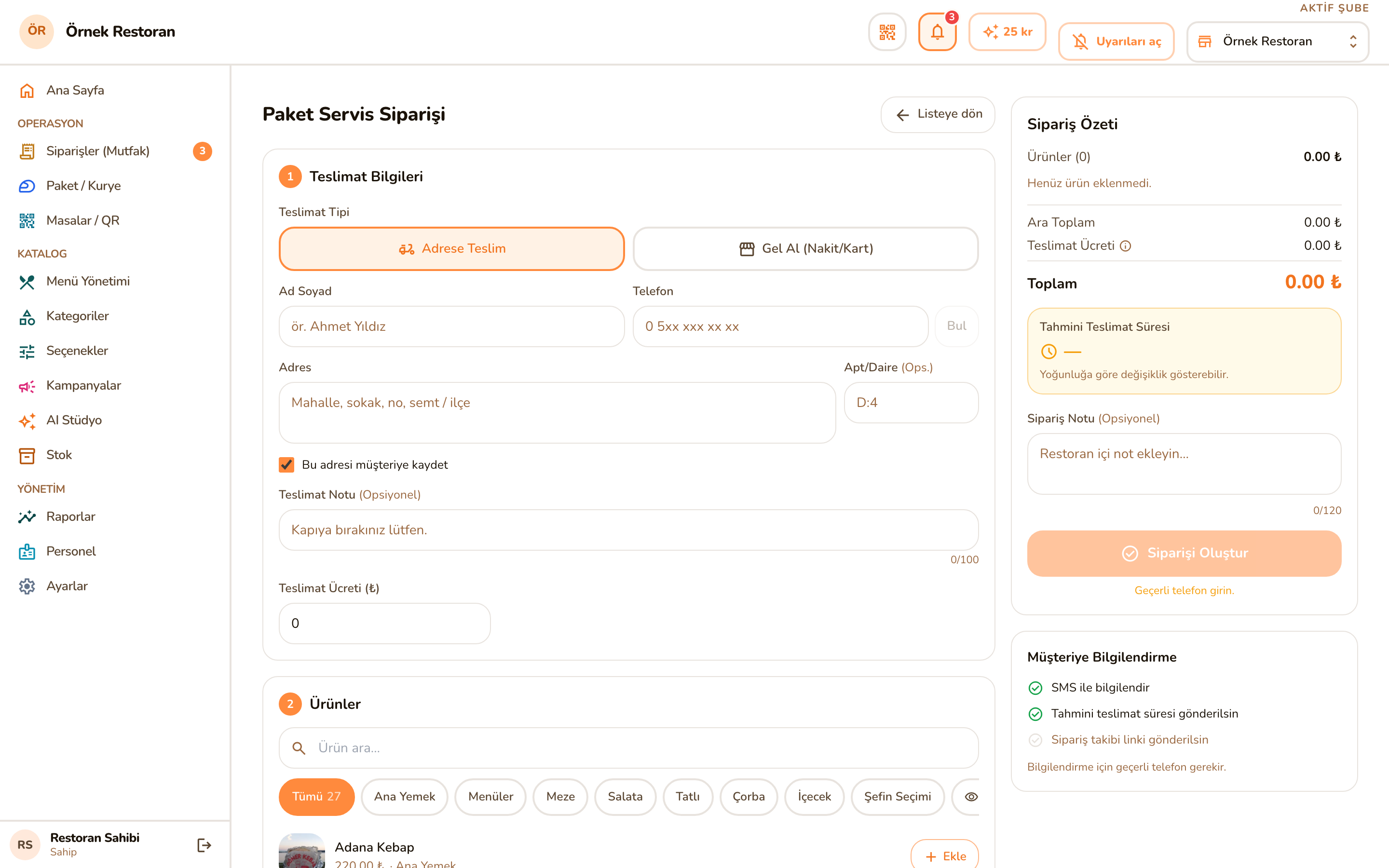Open AI Stüdyo
1389x868 pixels.
[115, 420]
